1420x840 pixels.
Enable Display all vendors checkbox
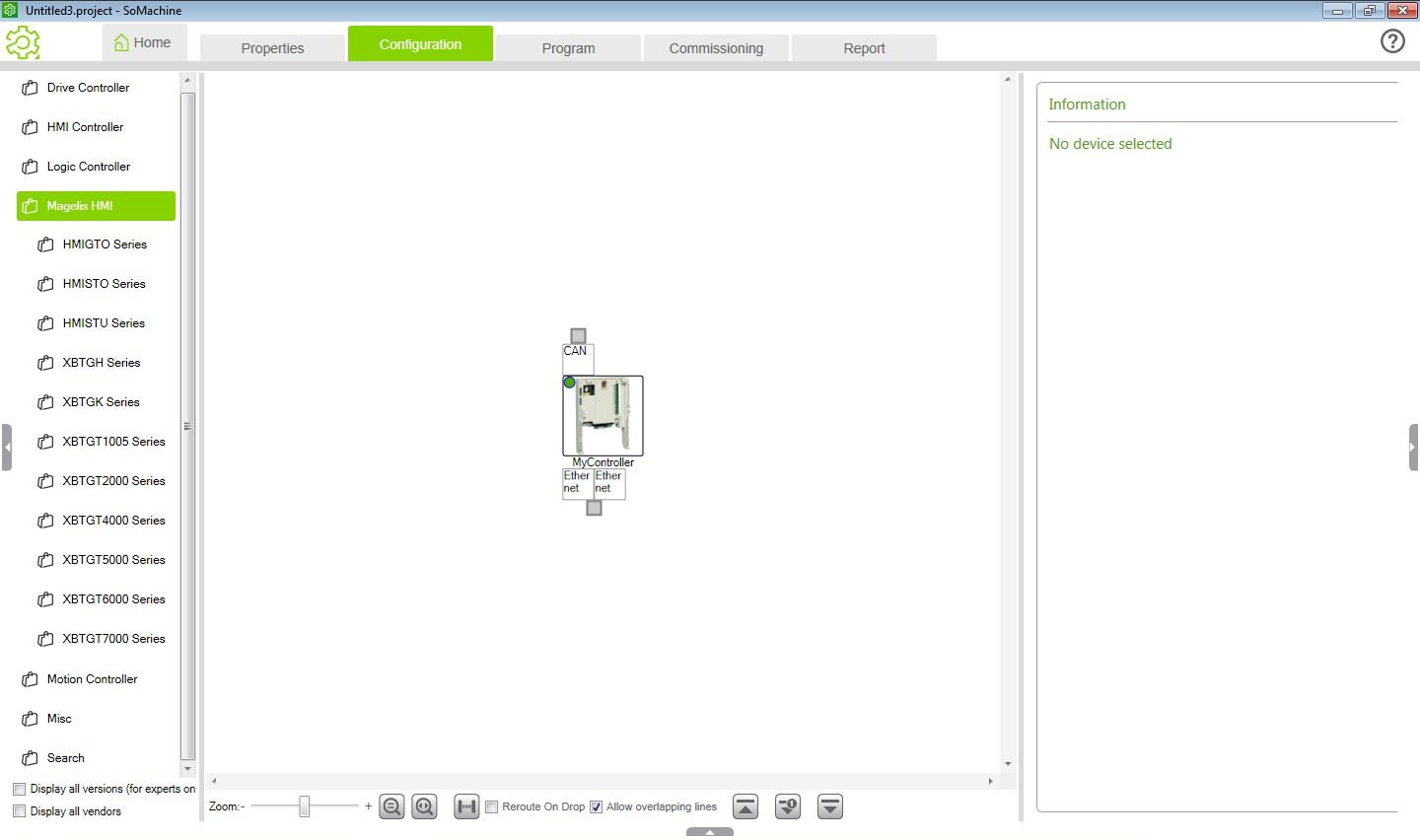[x=19, y=811]
